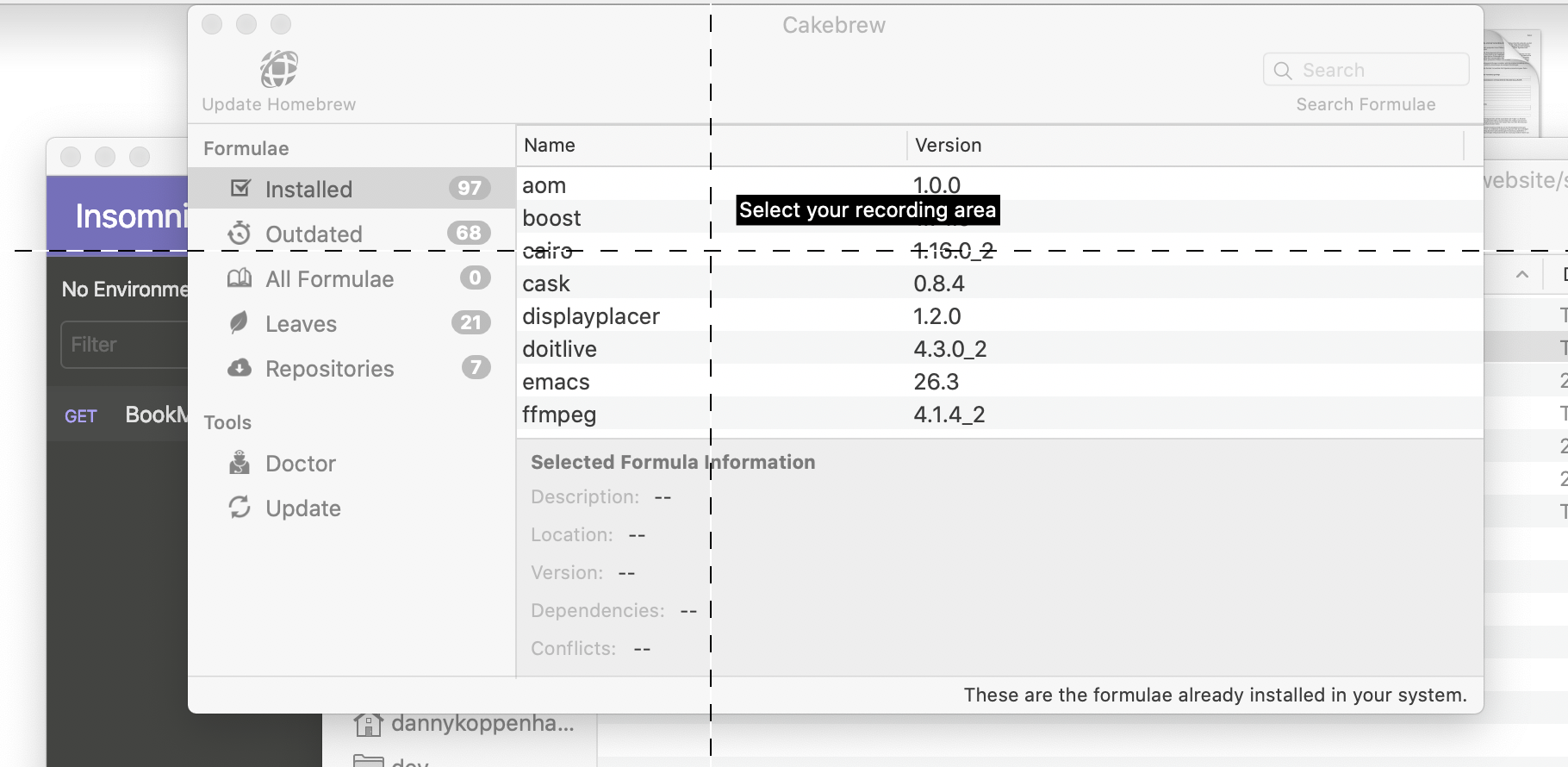The height and width of the screenshot is (767, 1568).
Task: Select the cairo formula row
Action: coord(1000,250)
